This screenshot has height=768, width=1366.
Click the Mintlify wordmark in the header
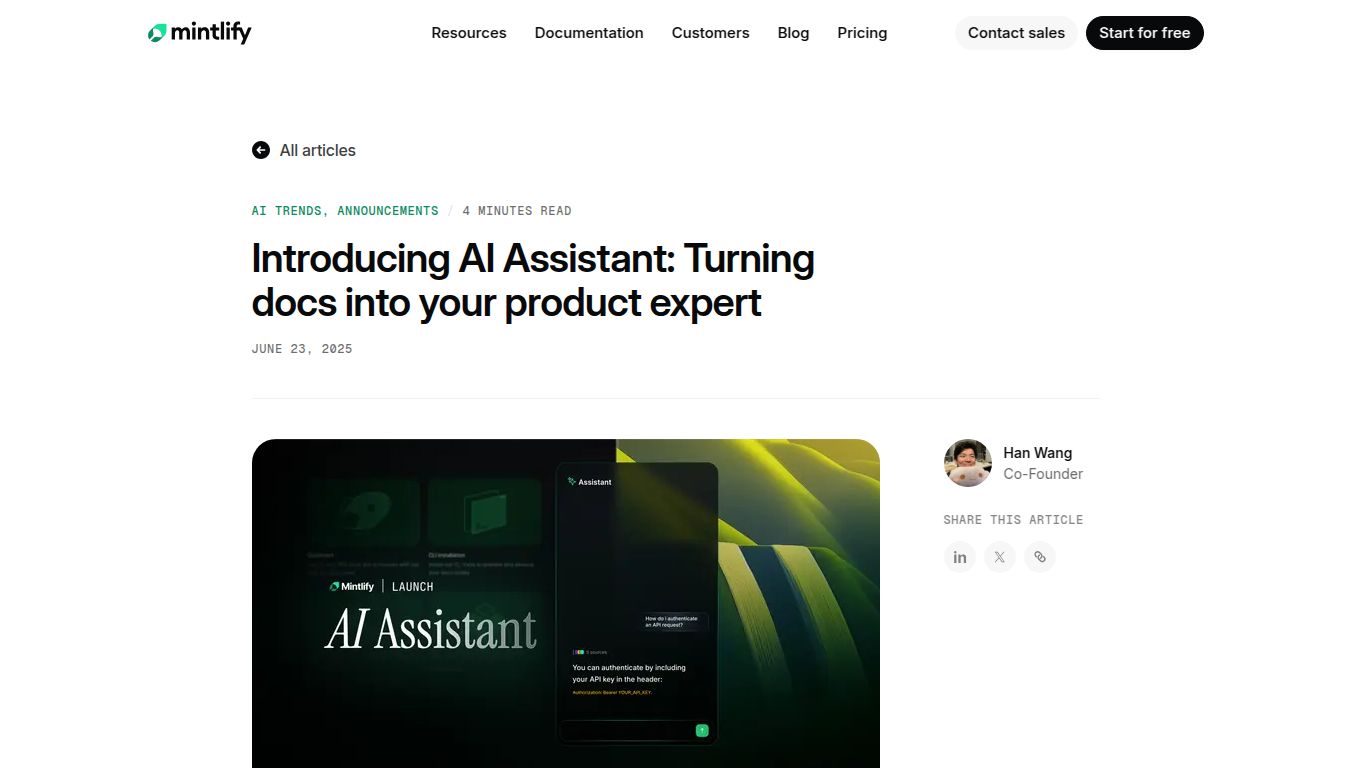click(210, 32)
